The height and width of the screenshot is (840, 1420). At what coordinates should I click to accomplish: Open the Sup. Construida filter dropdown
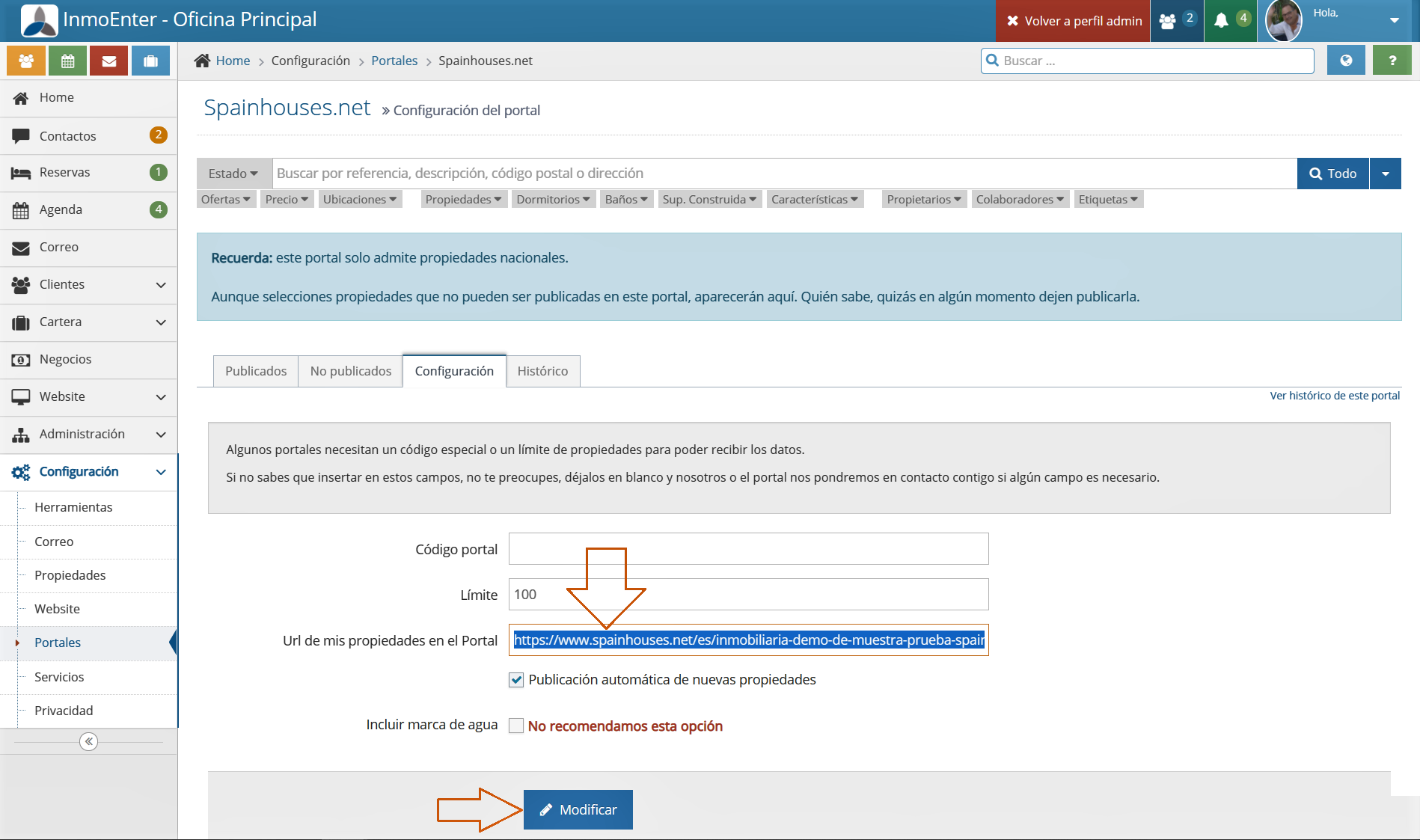pyautogui.click(x=709, y=200)
